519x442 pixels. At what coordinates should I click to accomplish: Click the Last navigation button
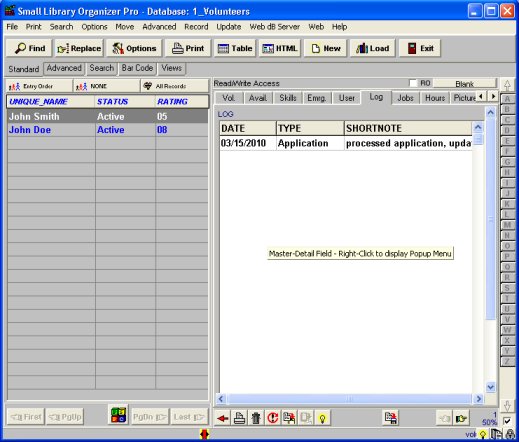(189, 417)
